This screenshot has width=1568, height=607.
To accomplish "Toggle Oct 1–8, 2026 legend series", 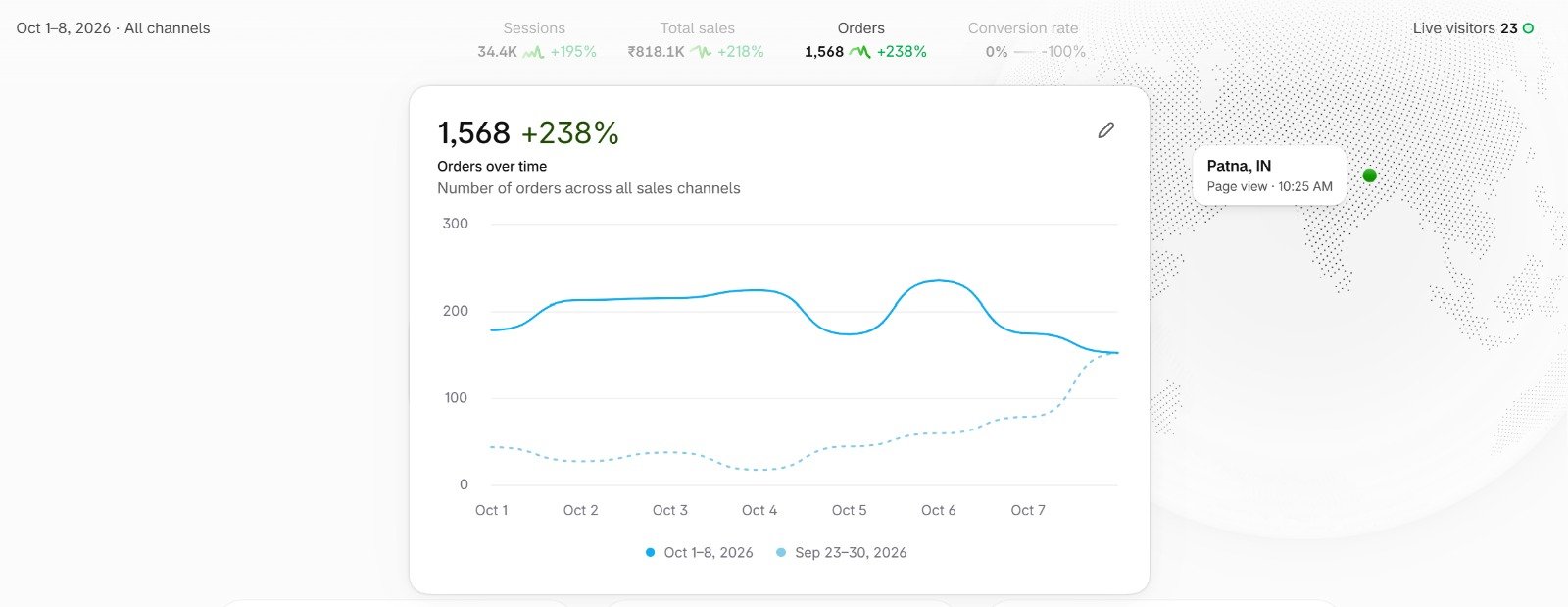I will click(699, 553).
